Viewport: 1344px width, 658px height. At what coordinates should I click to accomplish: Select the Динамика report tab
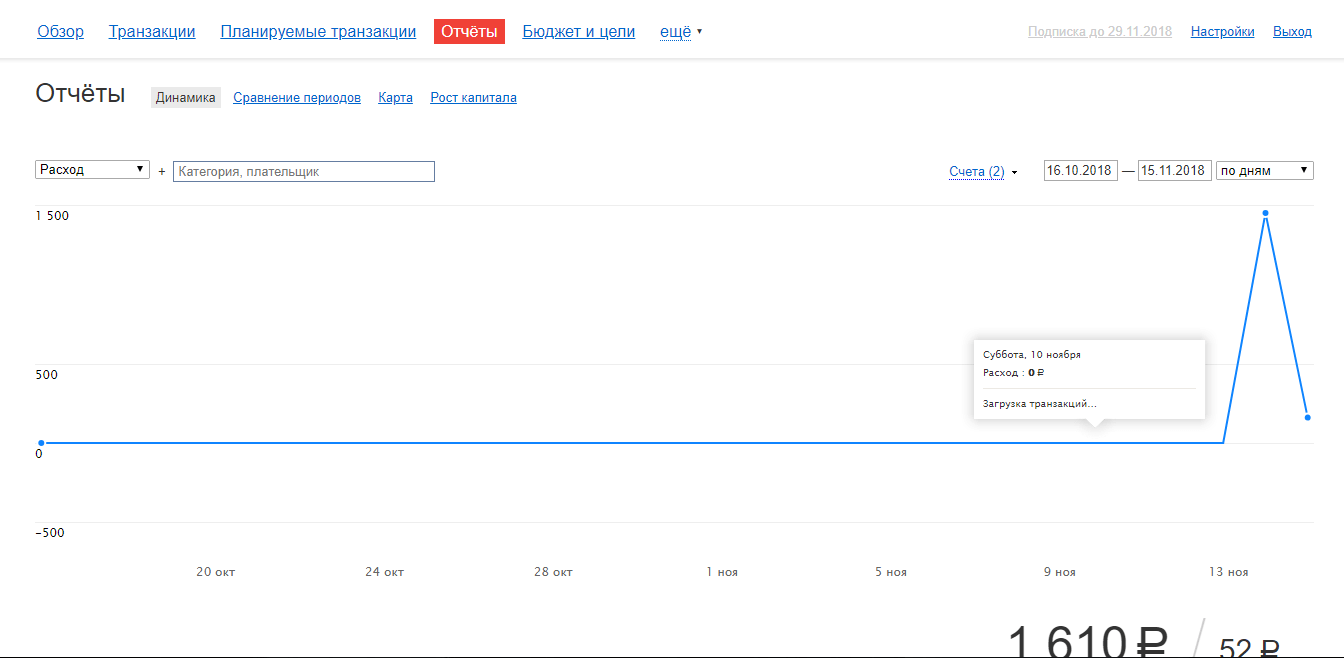click(185, 98)
